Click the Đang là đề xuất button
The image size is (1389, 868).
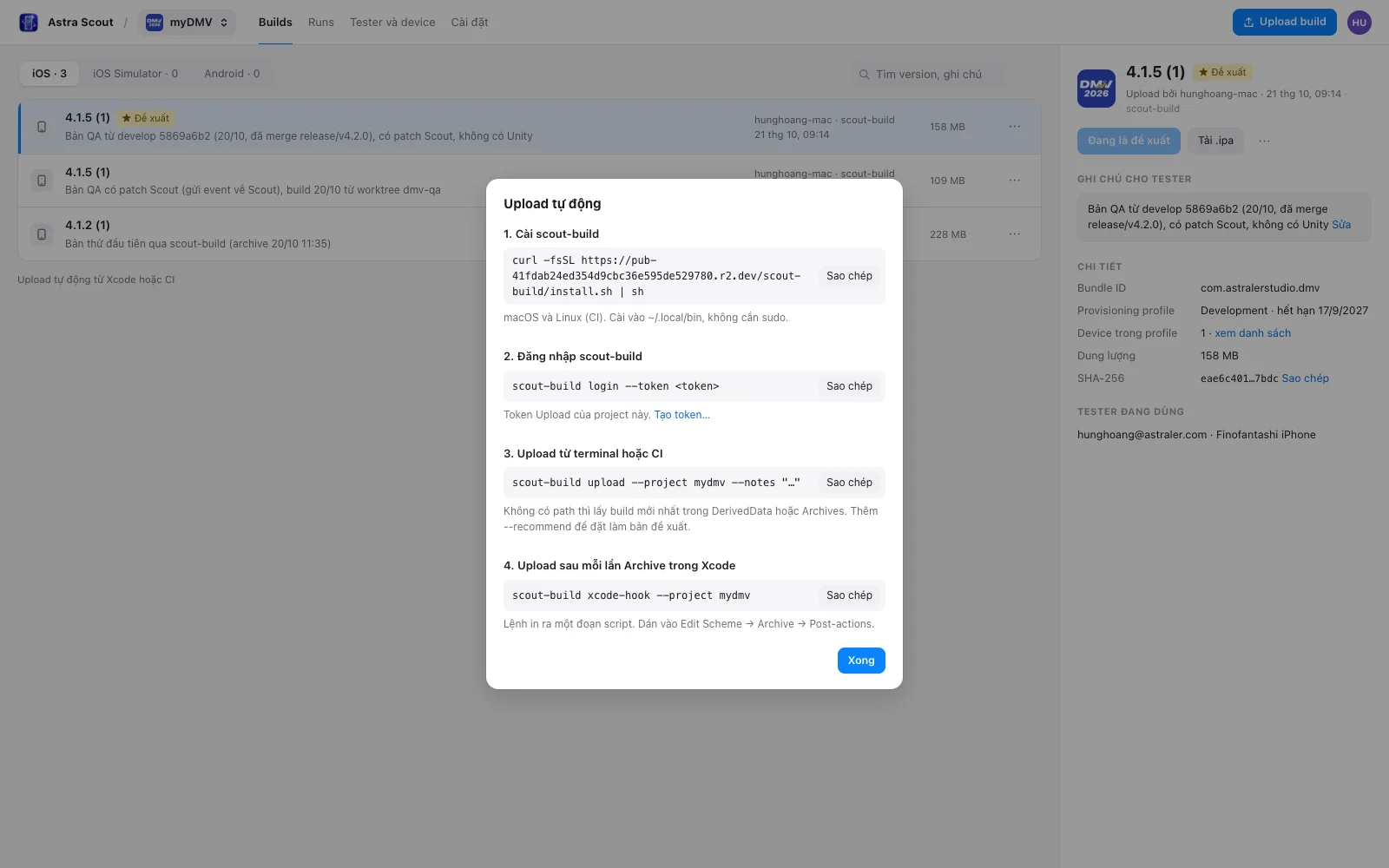pyautogui.click(x=1129, y=141)
